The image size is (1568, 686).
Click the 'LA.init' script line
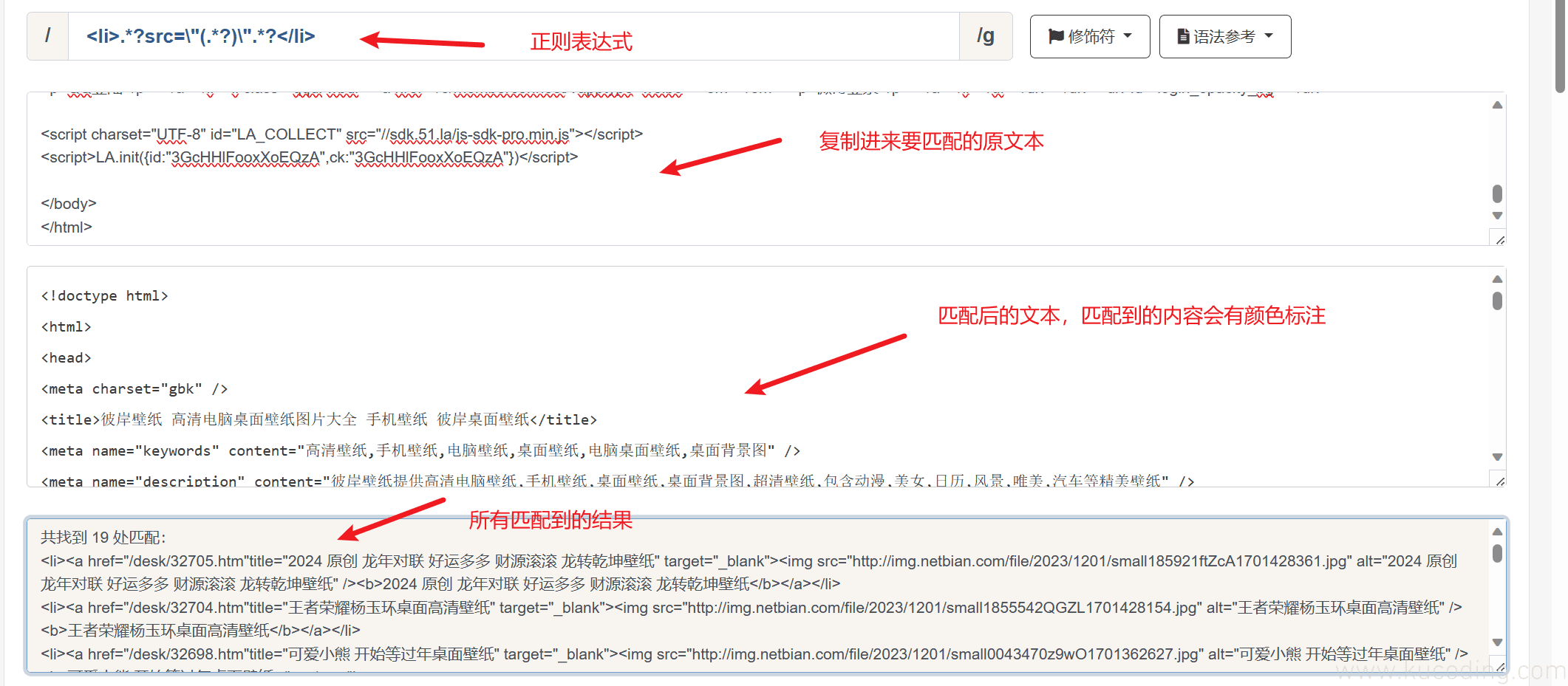310,157
